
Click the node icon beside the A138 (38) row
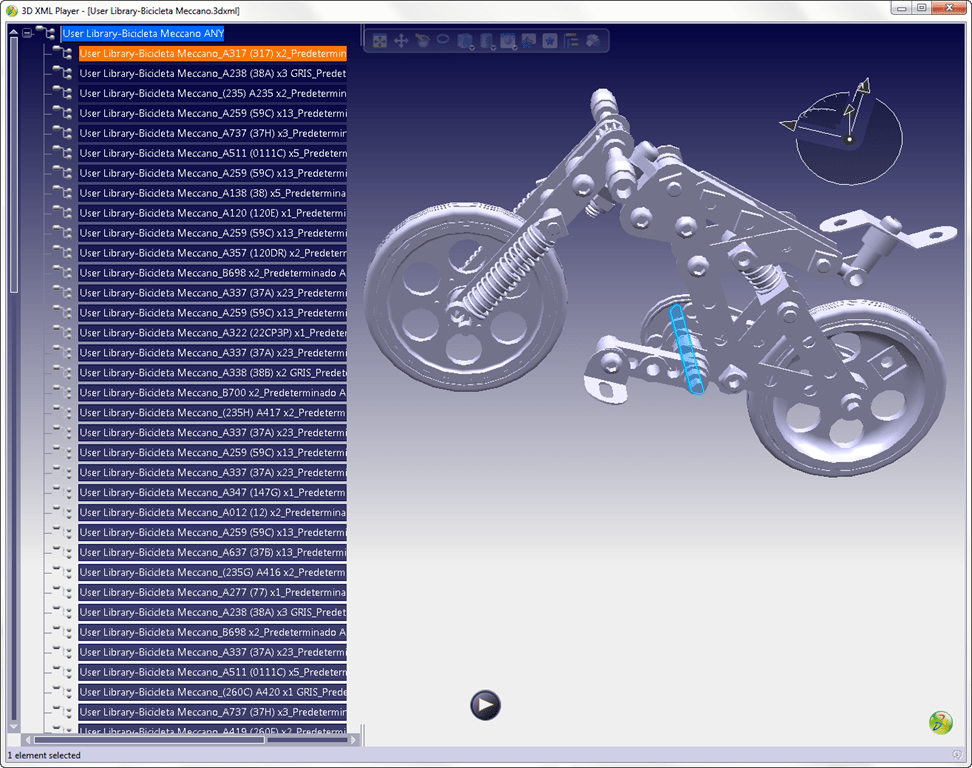[63, 192]
